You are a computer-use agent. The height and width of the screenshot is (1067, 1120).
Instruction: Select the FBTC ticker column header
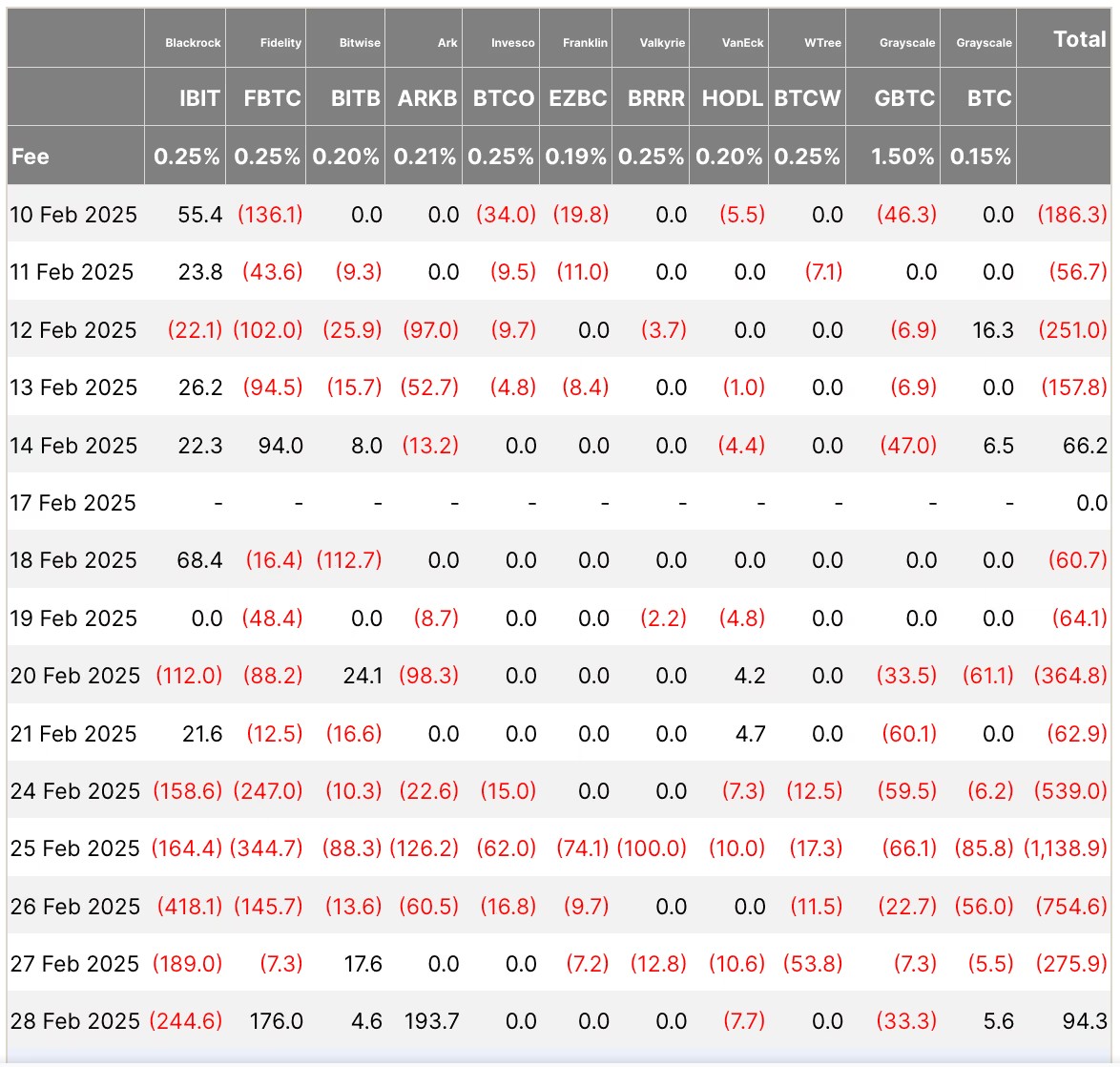coord(272,98)
